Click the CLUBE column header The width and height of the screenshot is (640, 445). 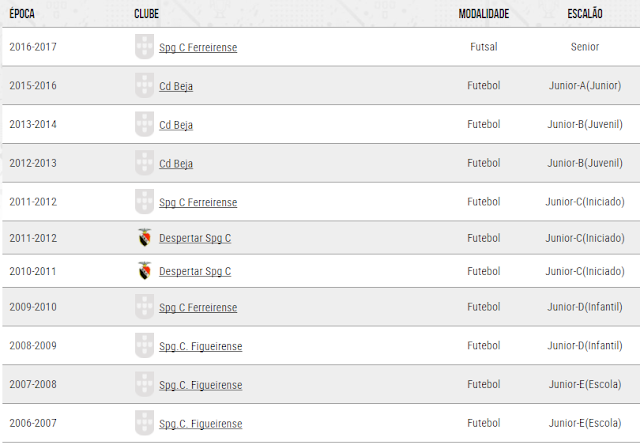pyautogui.click(x=146, y=14)
